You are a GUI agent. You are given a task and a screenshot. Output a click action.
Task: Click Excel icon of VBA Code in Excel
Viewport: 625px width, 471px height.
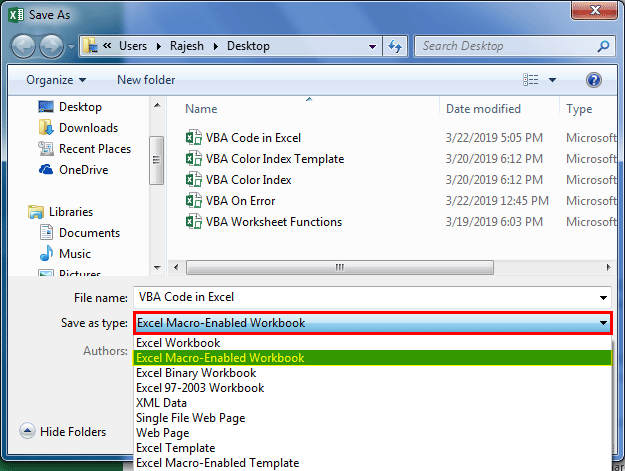pos(194,138)
